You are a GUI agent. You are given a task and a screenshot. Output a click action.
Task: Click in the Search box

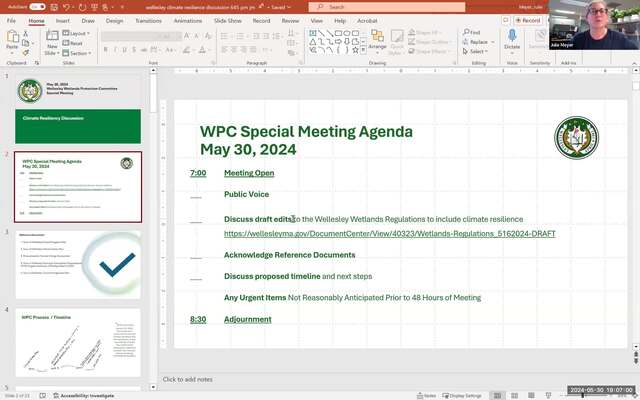(x=400, y=6)
